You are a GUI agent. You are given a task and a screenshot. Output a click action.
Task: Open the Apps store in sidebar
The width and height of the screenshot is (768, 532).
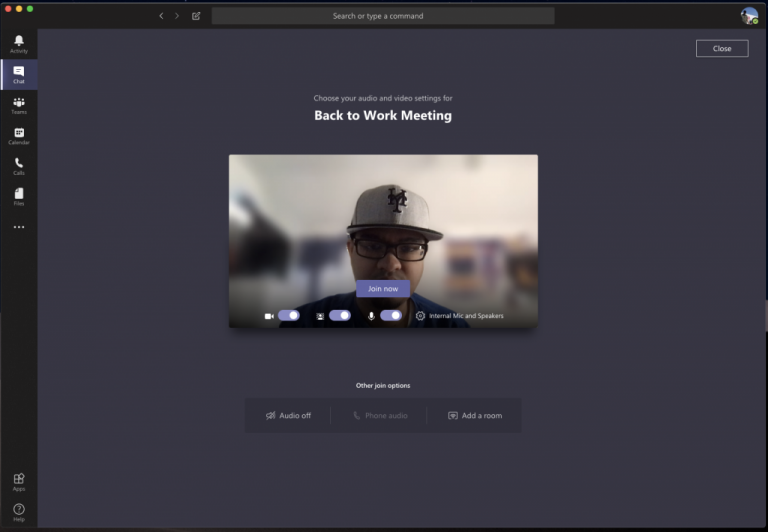[x=19, y=482]
